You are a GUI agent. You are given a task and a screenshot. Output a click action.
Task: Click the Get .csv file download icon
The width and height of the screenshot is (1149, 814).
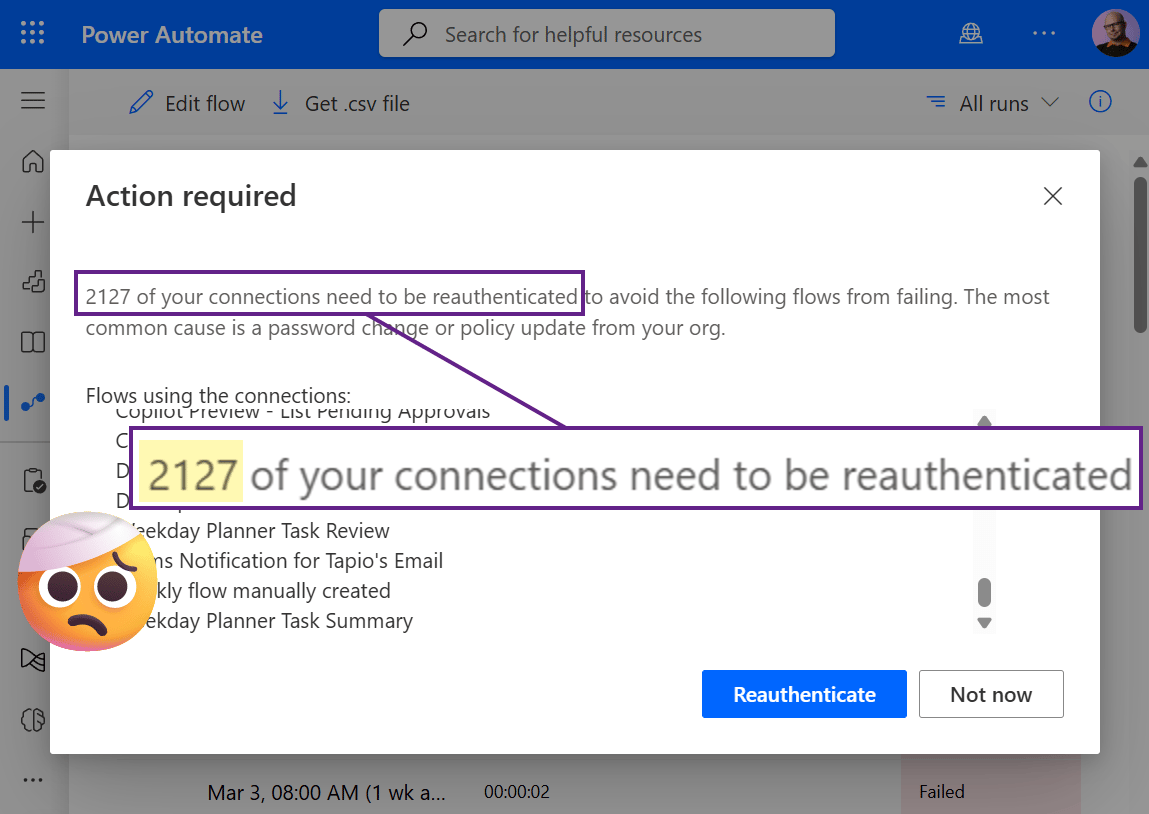point(280,103)
